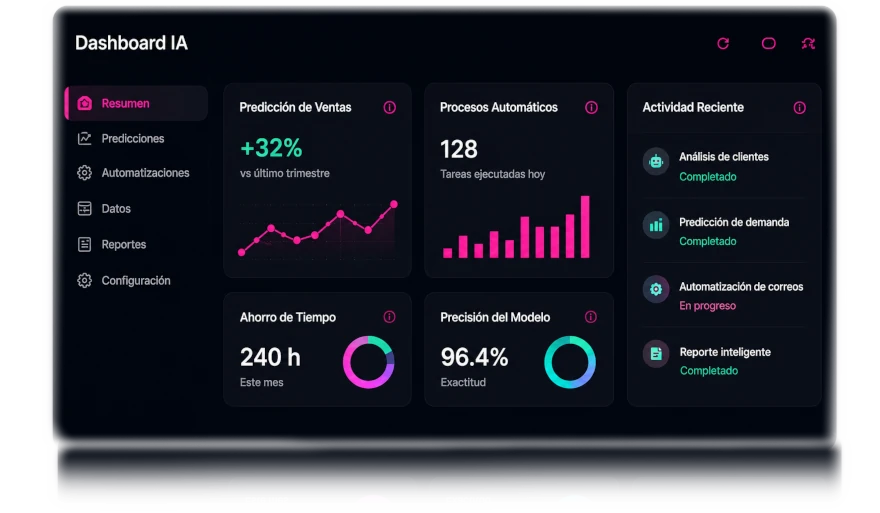The height and width of the screenshot is (513, 880).
Task: Select the Resumen sidebar item
Action: (136, 103)
